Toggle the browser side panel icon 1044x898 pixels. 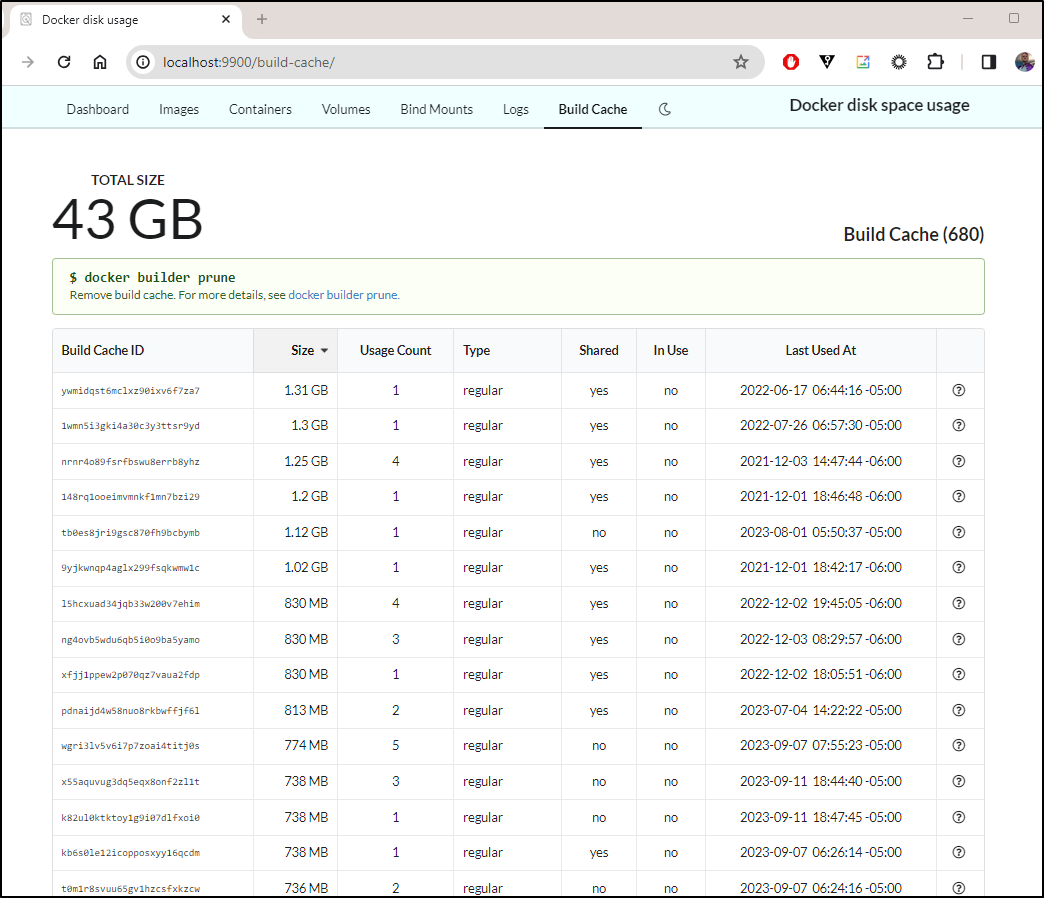[989, 62]
